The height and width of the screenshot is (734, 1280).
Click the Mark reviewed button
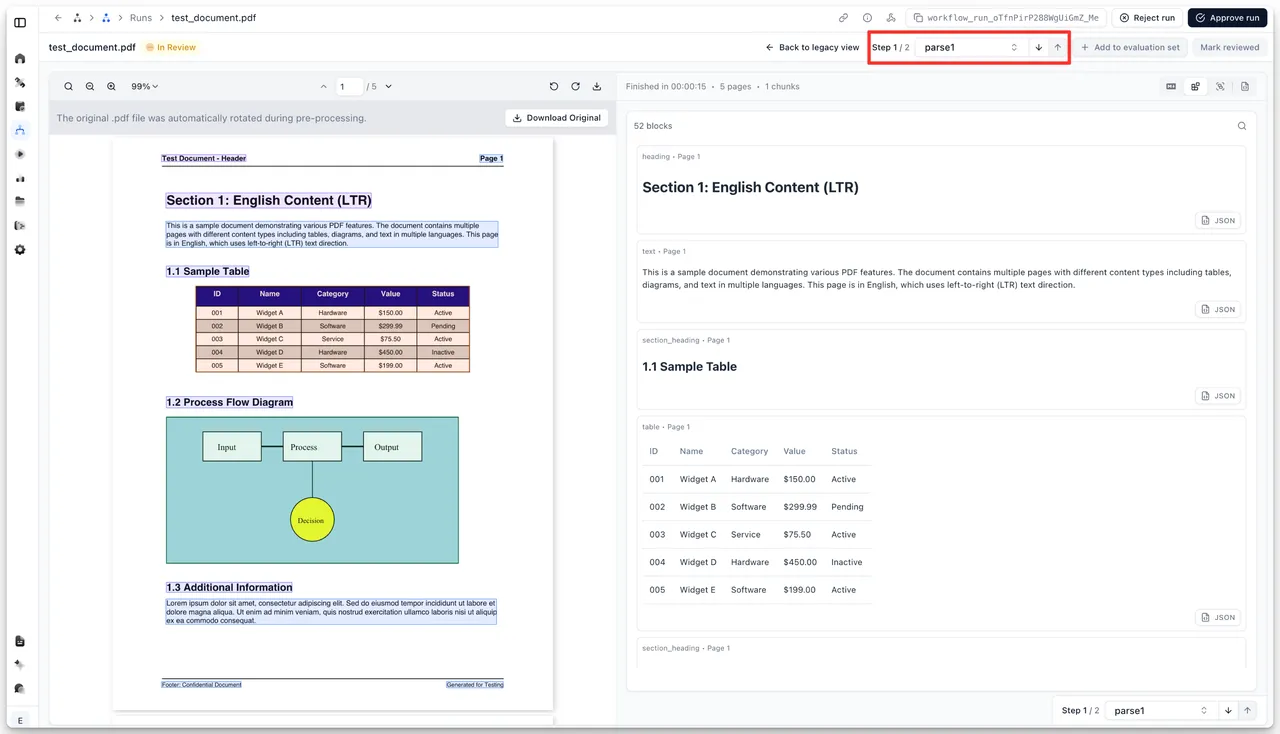[1229, 47]
